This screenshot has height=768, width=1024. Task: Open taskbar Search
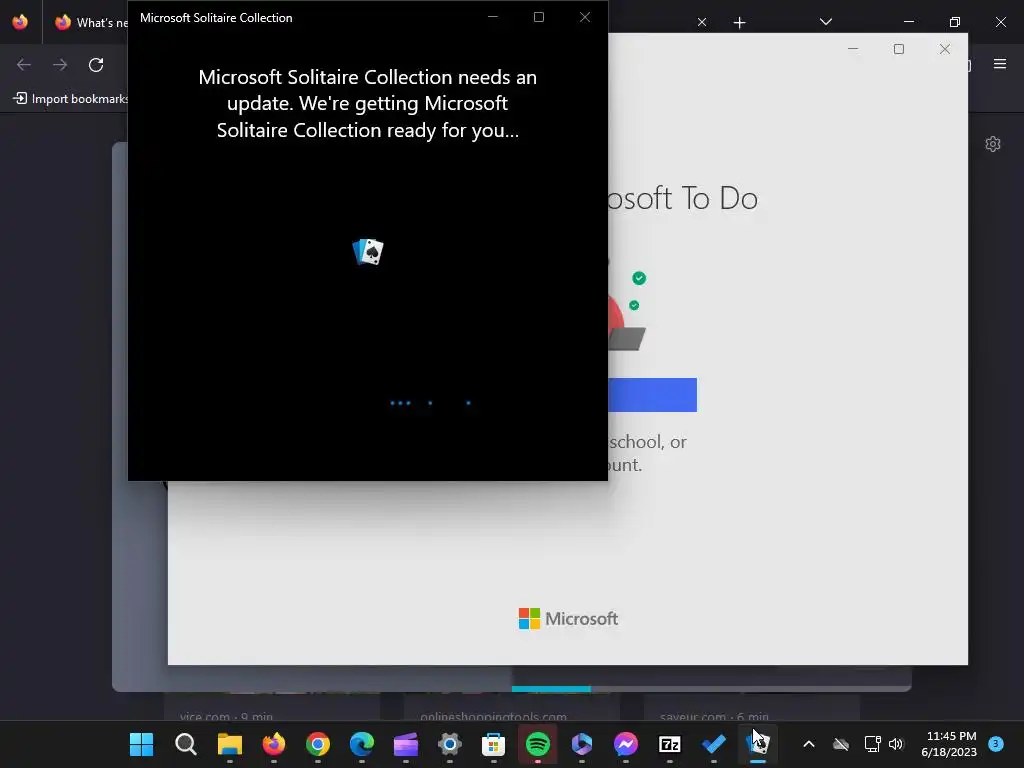coord(185,744)
